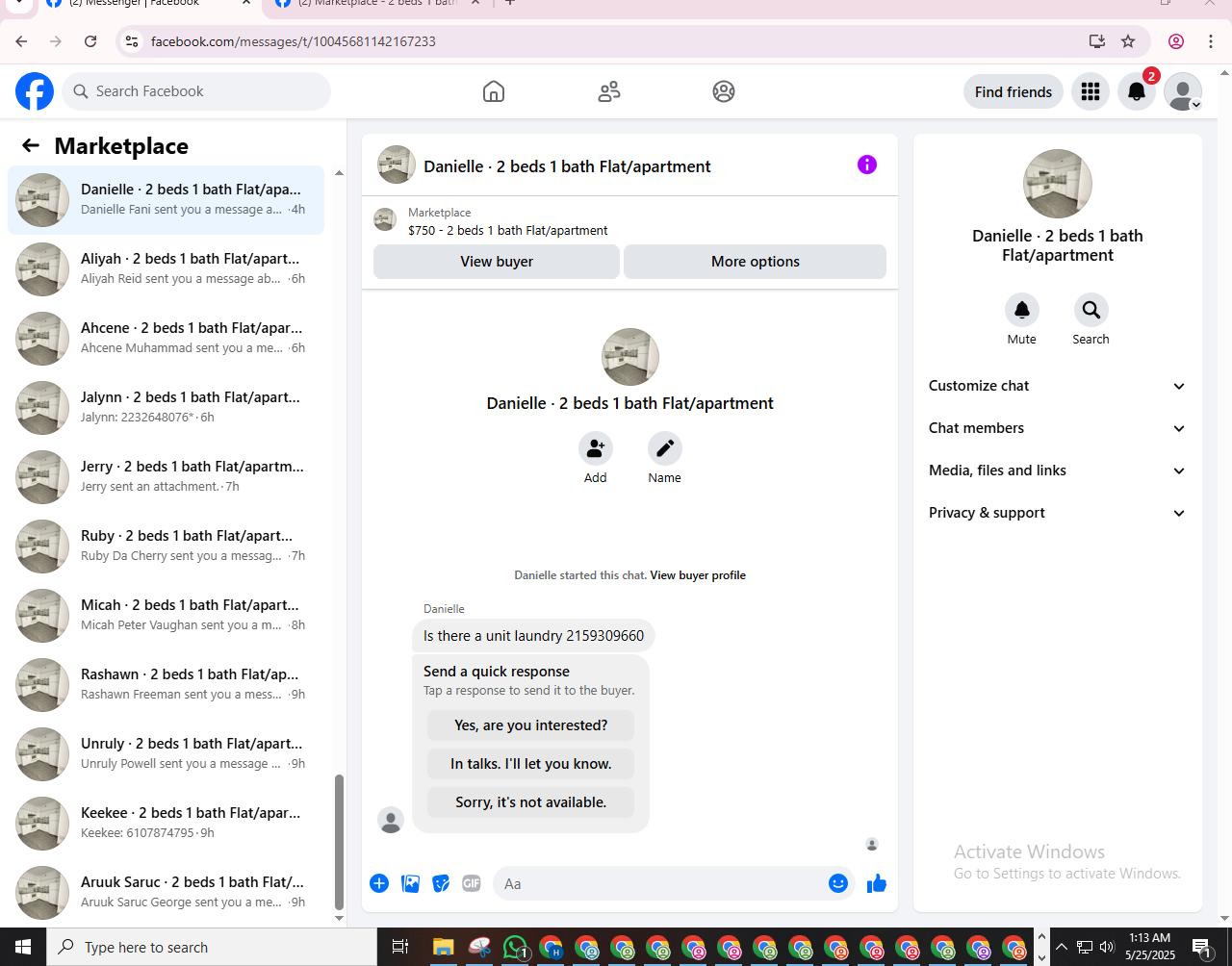
Task: Click the View buyer button
Action: click(x=497, y=262)
